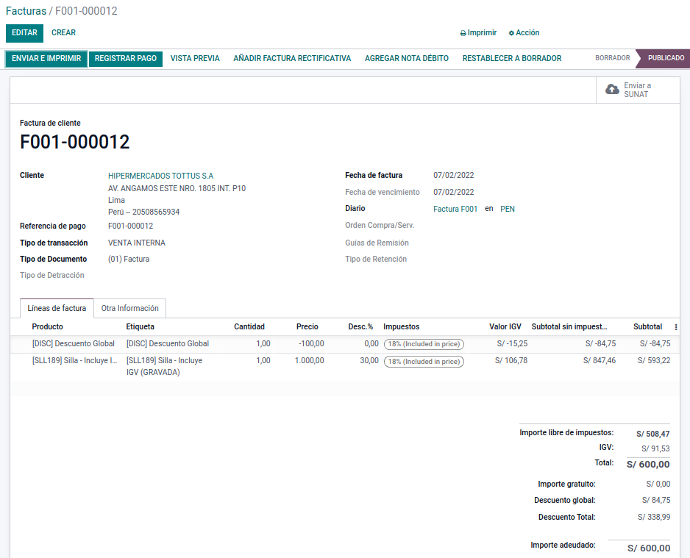Open VISTA PREVIA of the invoice
The image size is (690, 558).
195,59
